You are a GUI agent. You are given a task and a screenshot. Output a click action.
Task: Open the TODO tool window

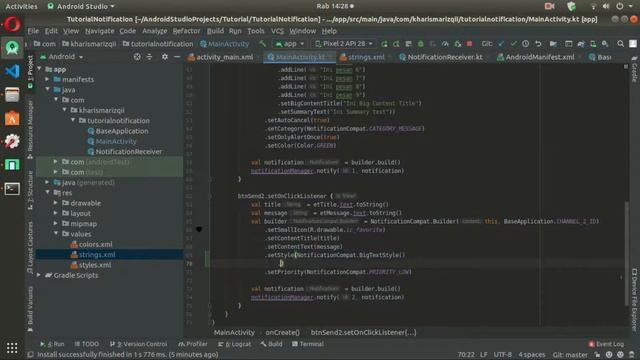coord(87,344)
